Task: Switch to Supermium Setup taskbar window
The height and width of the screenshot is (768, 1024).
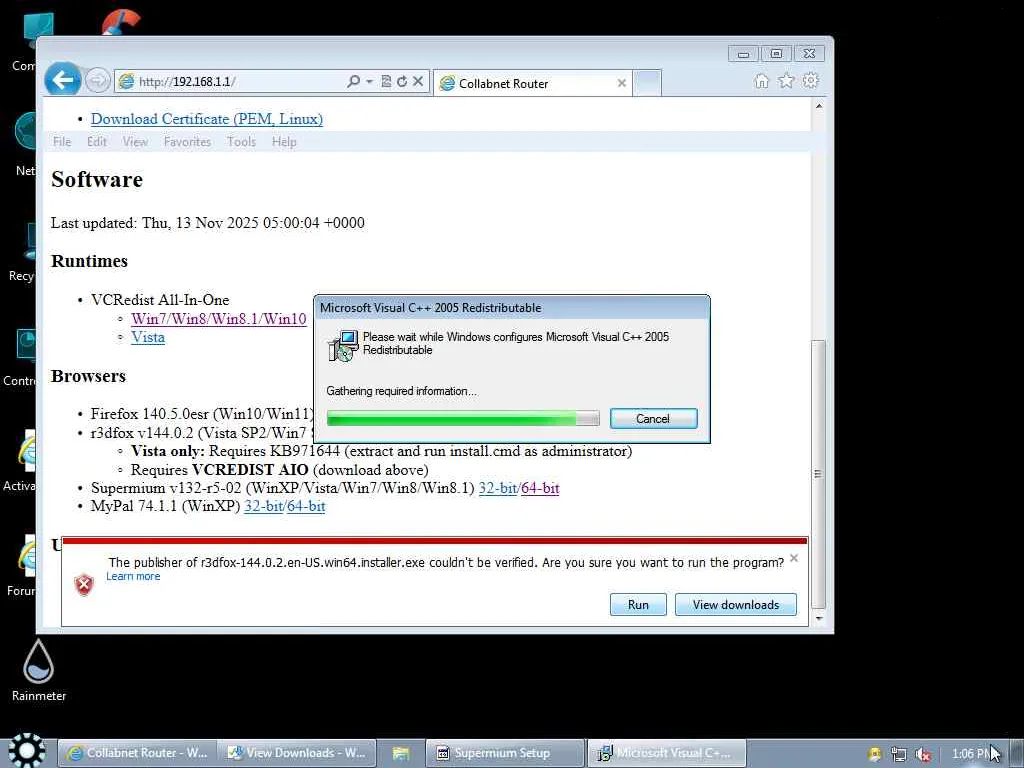Action: (x=504, y=753)
